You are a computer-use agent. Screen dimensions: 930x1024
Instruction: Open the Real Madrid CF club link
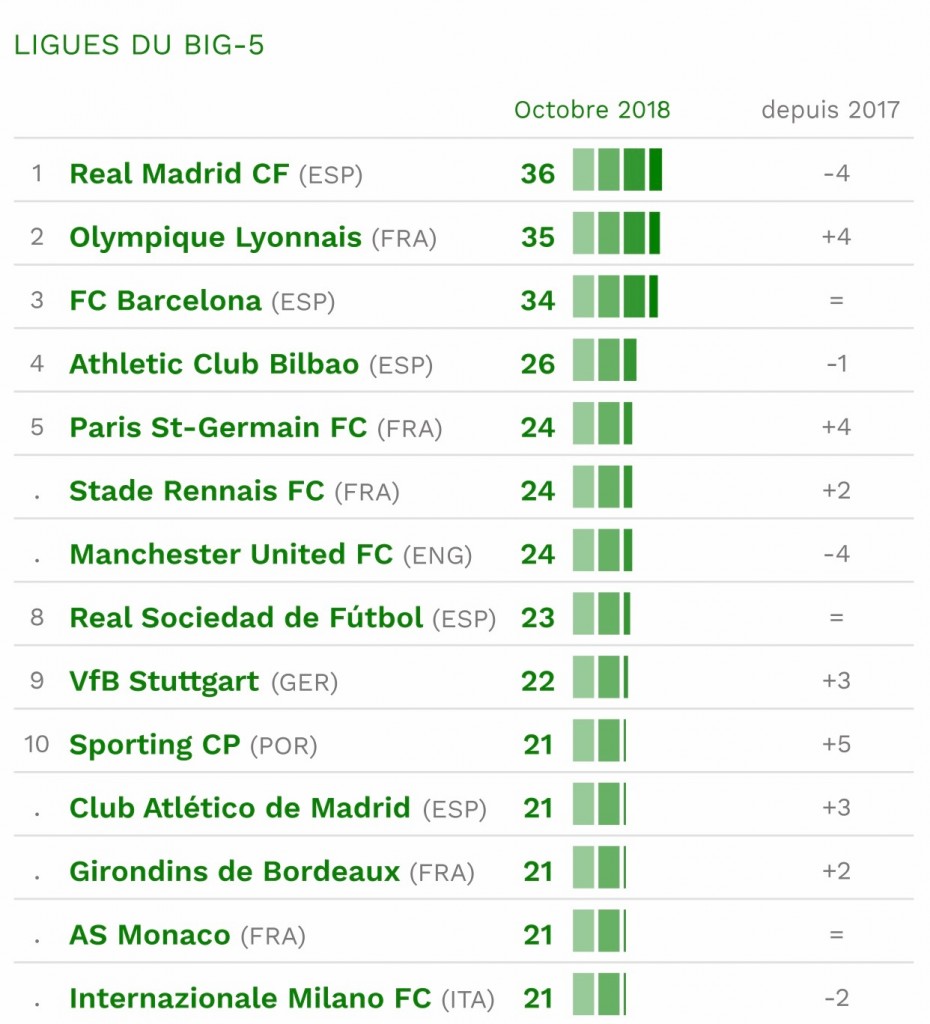pyautogui.click(x=179, y=174)
